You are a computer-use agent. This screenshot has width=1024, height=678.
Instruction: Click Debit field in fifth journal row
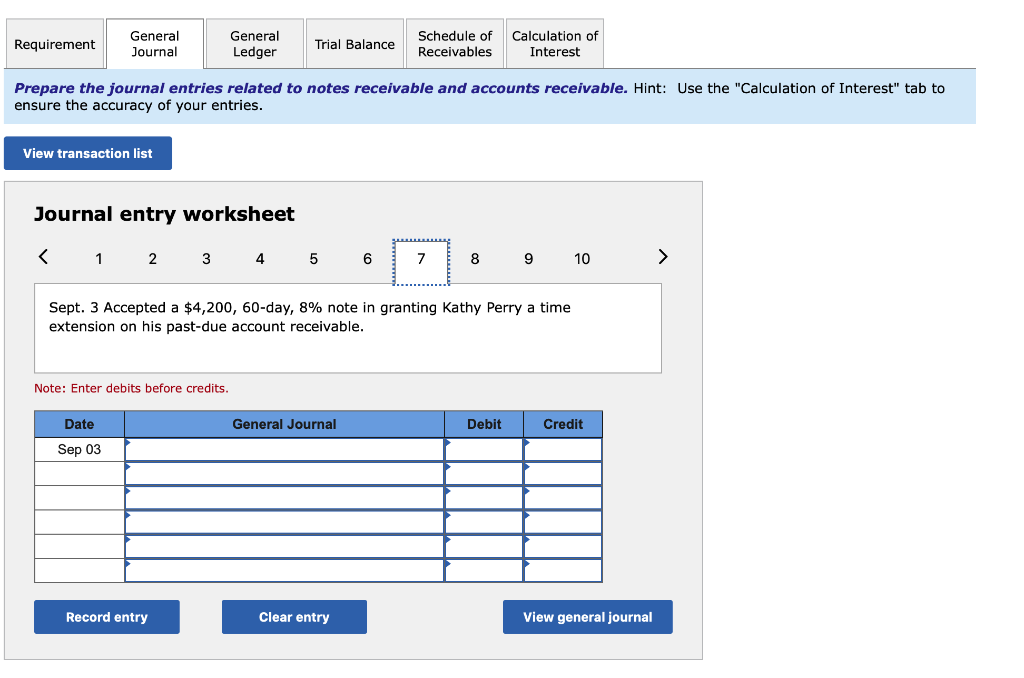[484, 546]
